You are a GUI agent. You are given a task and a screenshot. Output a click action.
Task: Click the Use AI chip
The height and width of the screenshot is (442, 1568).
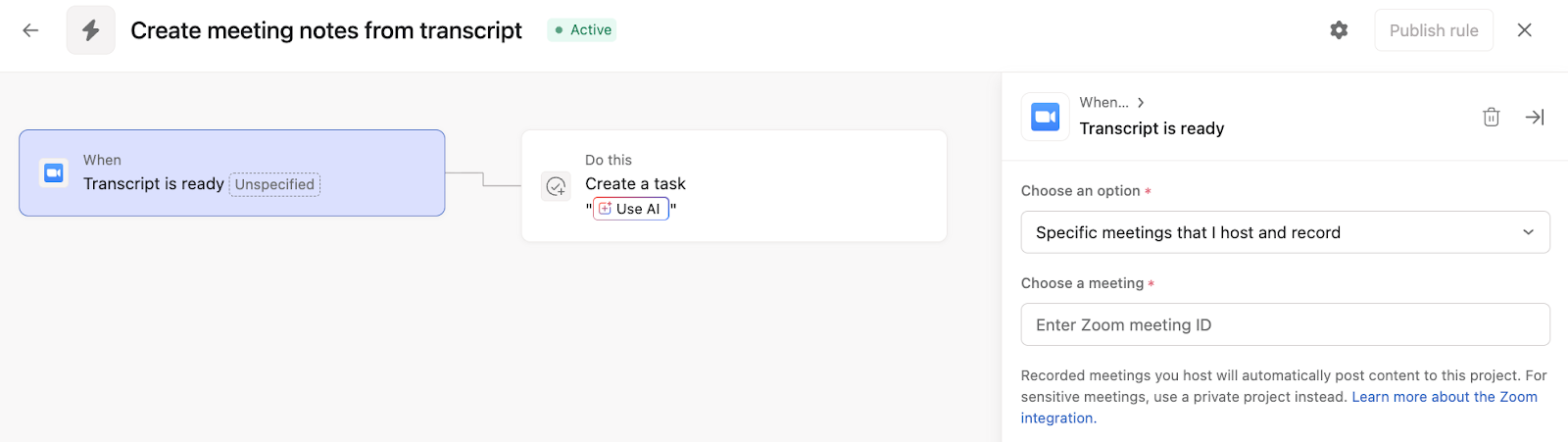[631, 209]
